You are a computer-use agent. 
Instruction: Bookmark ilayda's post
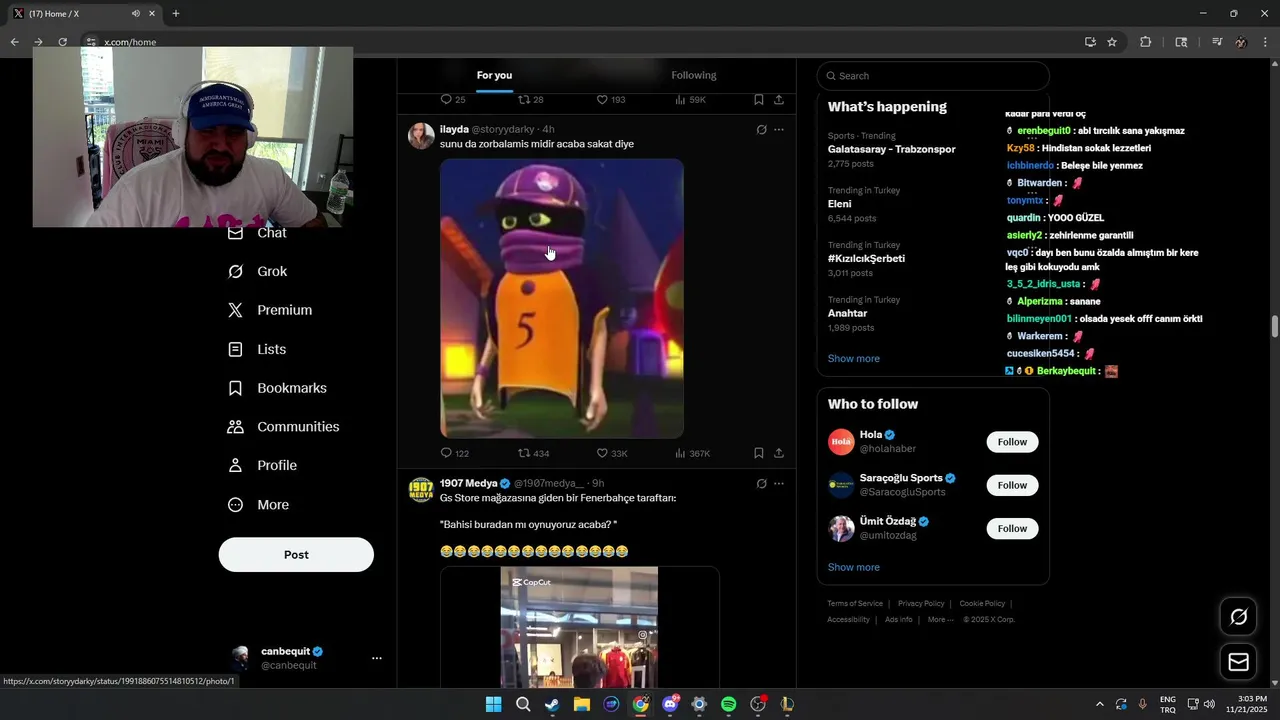click(759, 453)
